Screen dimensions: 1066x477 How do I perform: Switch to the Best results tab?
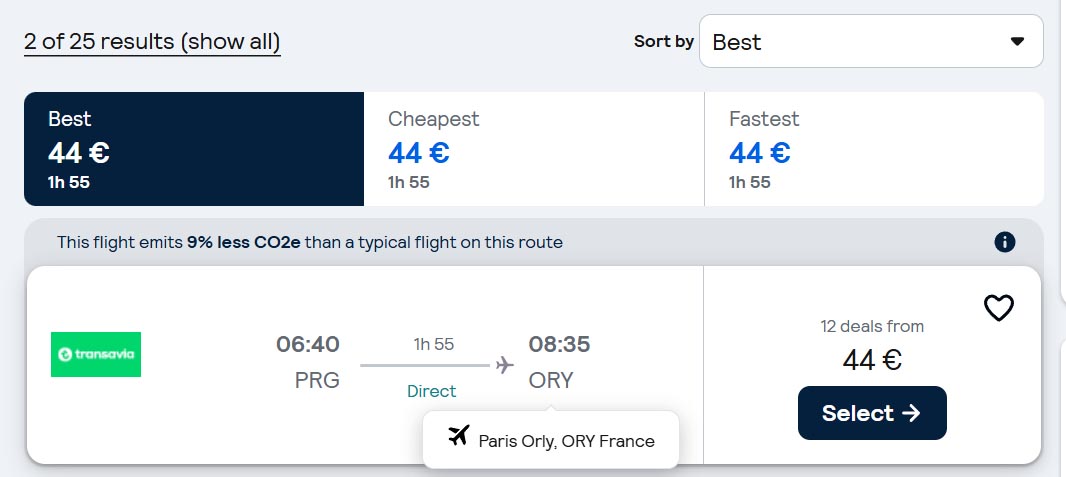pos(194,149)
